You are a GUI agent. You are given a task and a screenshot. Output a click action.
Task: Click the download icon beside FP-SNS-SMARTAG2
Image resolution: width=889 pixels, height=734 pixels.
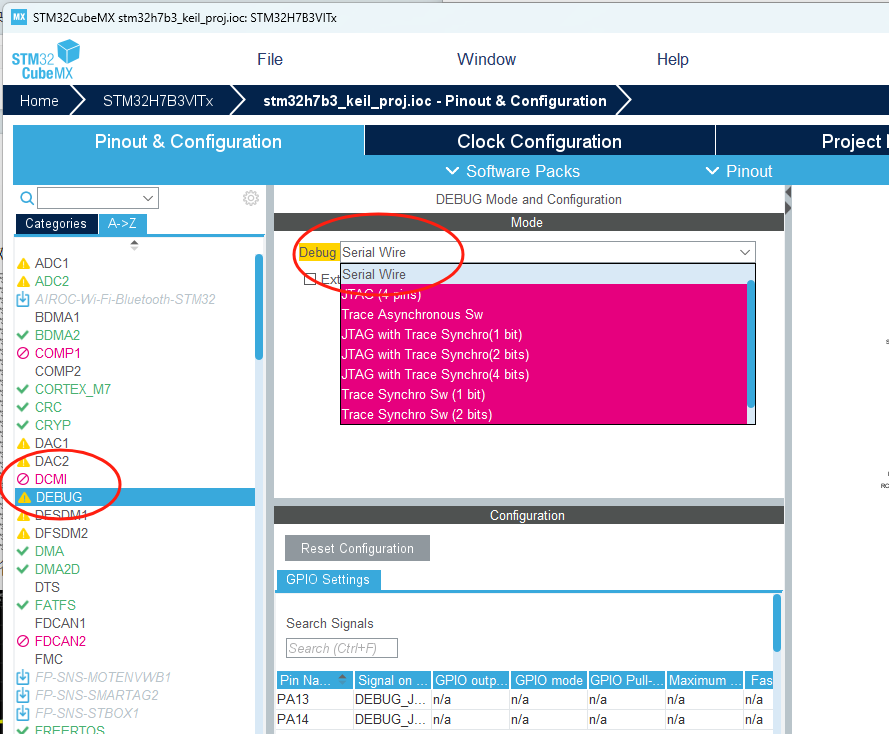pyautogui.click(x=23, y=695)
